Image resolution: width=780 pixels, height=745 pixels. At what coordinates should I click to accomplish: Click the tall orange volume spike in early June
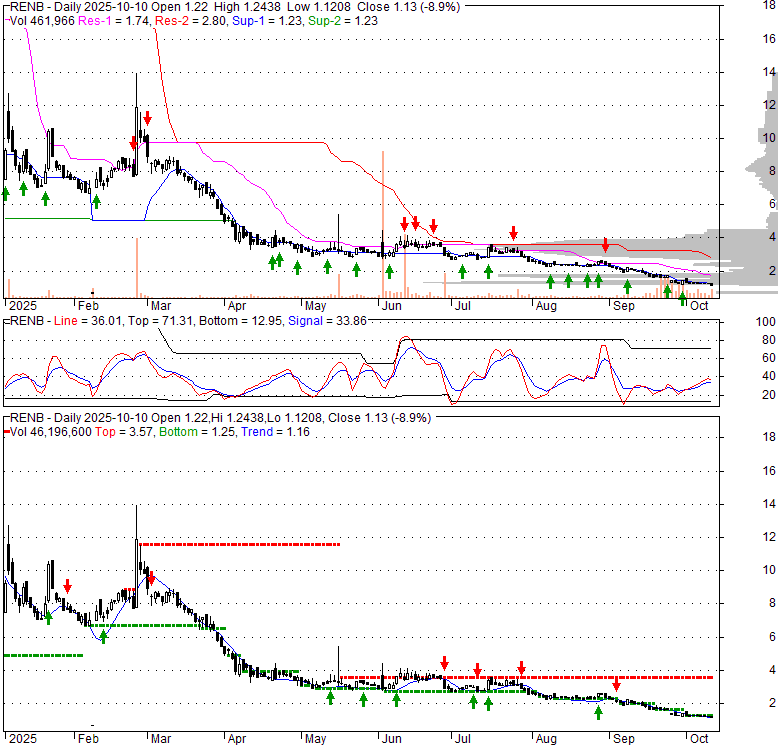pos(382,220)
